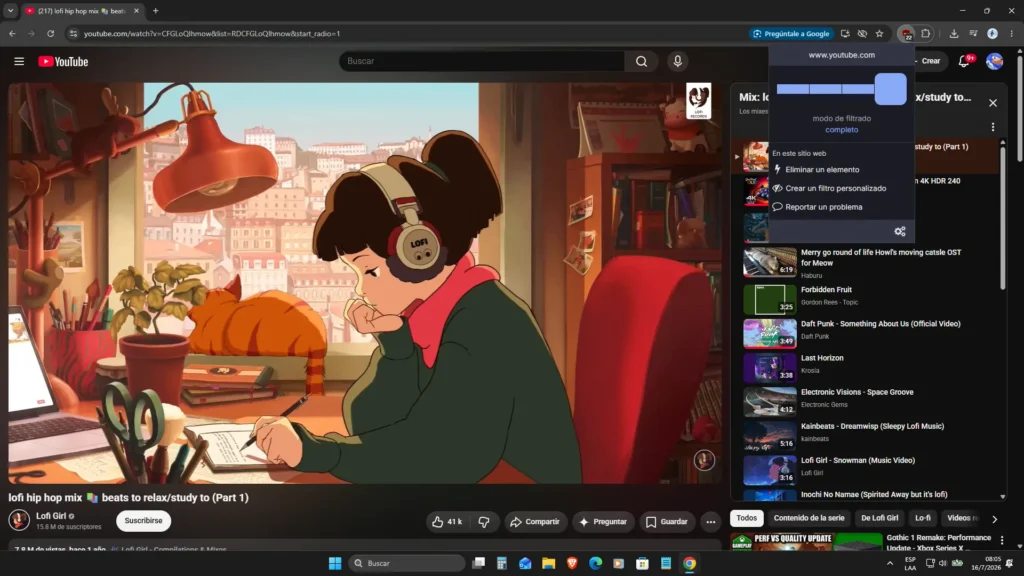1024x576 pixels.
Task: Click the search magnifier button
Action: coord(641,61)
